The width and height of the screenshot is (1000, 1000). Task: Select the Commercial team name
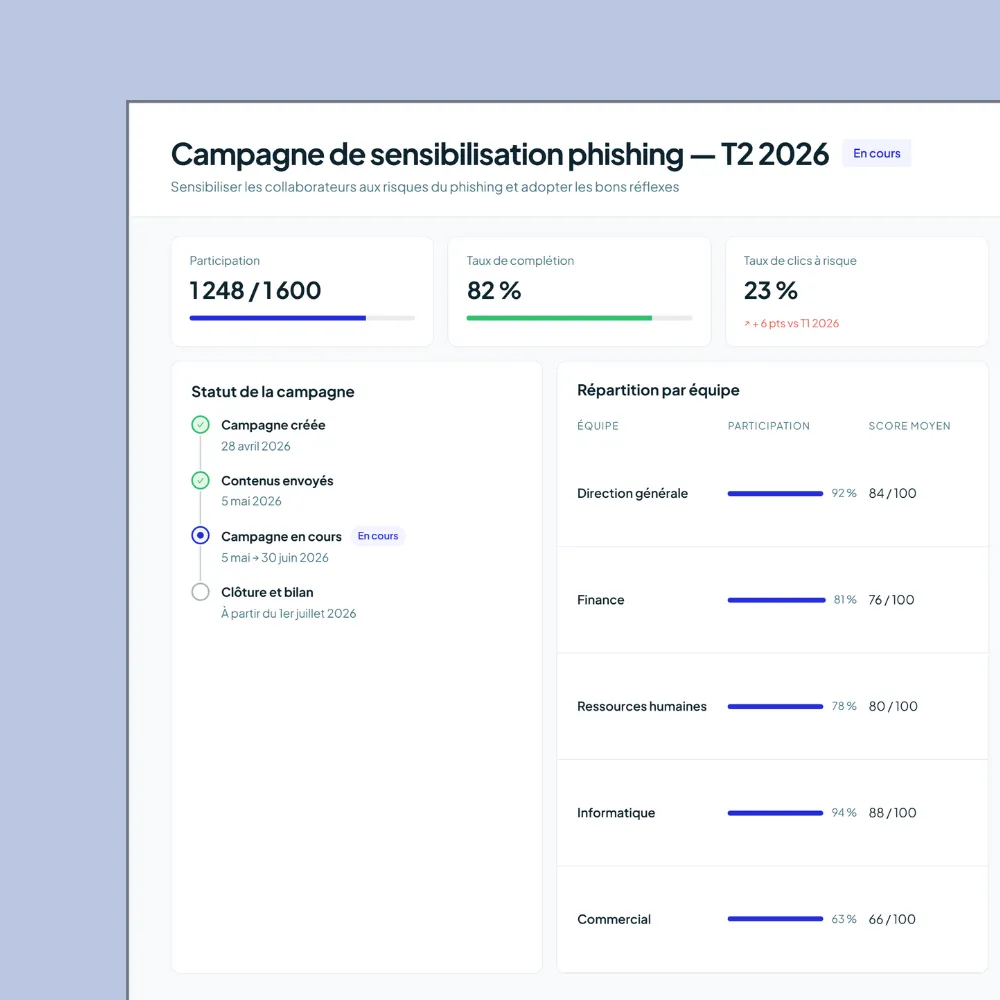tap(614, 920)
